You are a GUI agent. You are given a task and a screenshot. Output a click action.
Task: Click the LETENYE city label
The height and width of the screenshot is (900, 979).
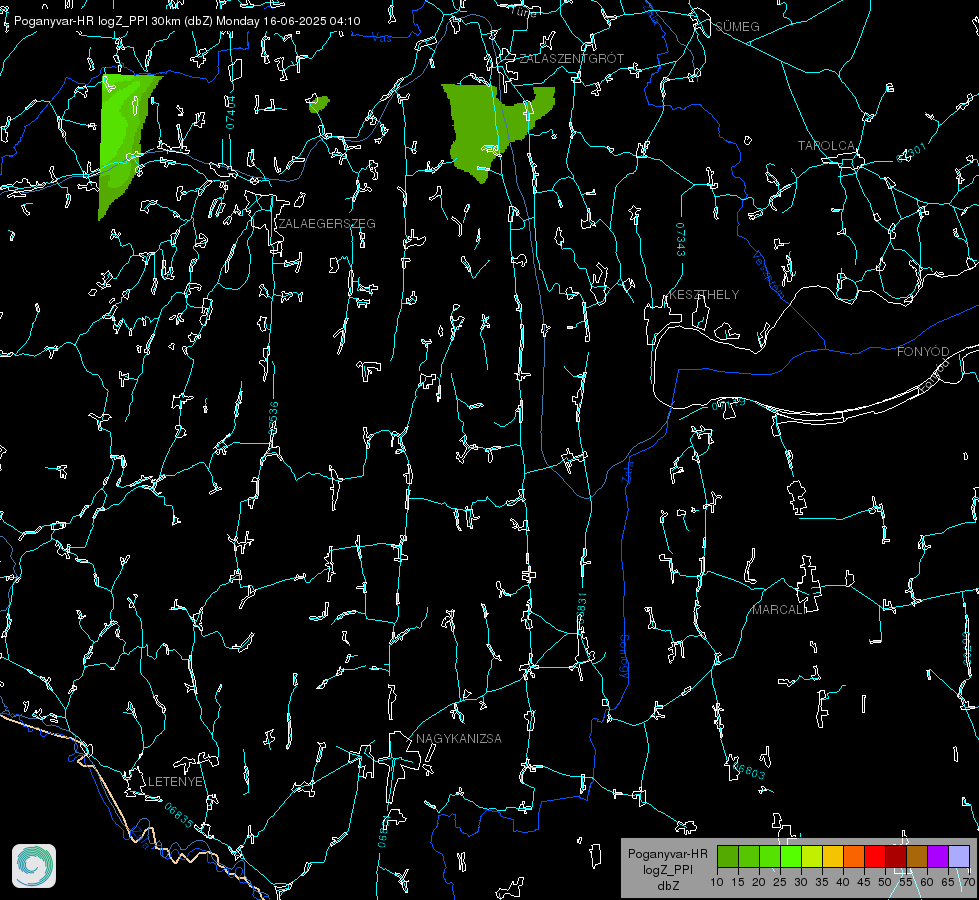(x=175, y=781)
